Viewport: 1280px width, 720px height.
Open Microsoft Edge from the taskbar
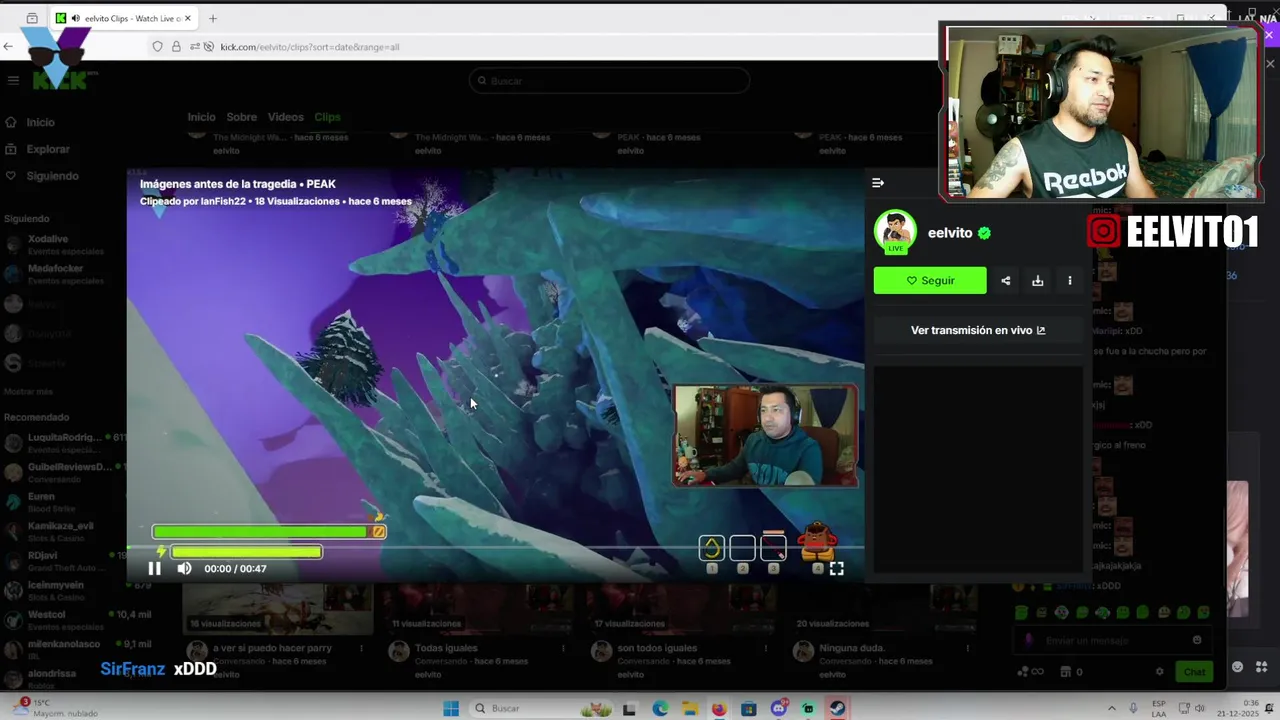(x=660, y=709)
